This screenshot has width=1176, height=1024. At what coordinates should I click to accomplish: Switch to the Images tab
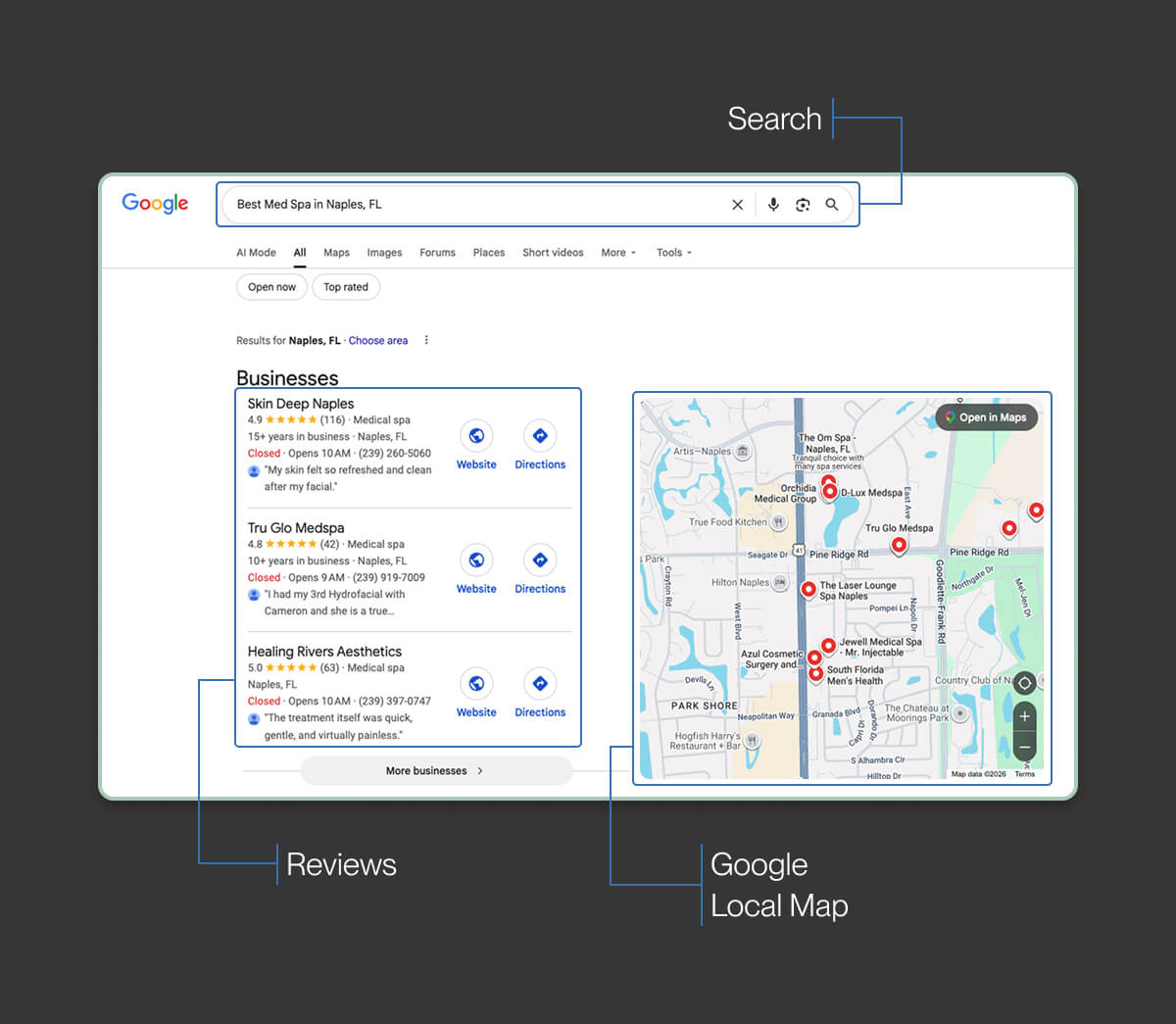tap(384, 253)
